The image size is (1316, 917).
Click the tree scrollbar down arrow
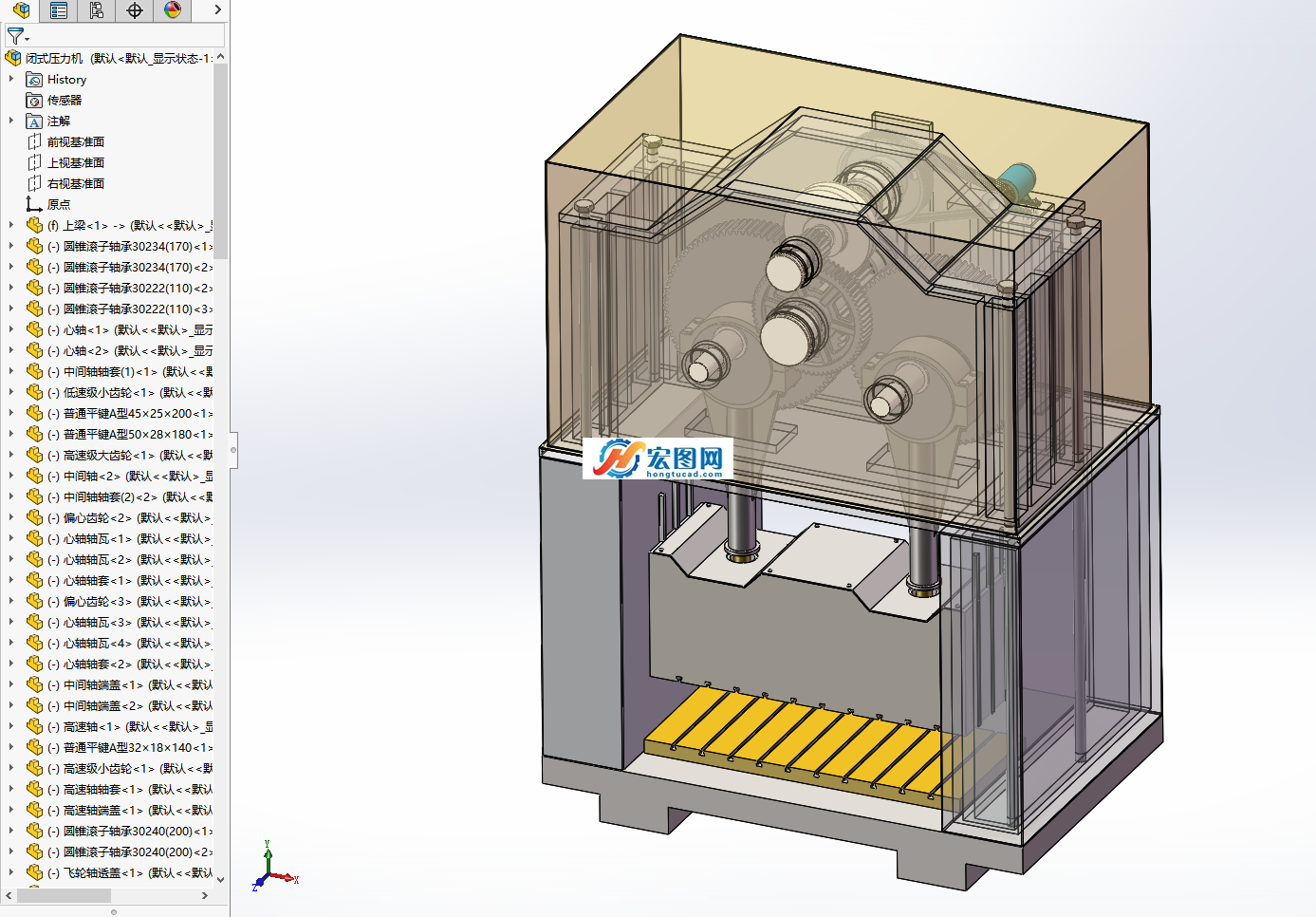point(220,880)
